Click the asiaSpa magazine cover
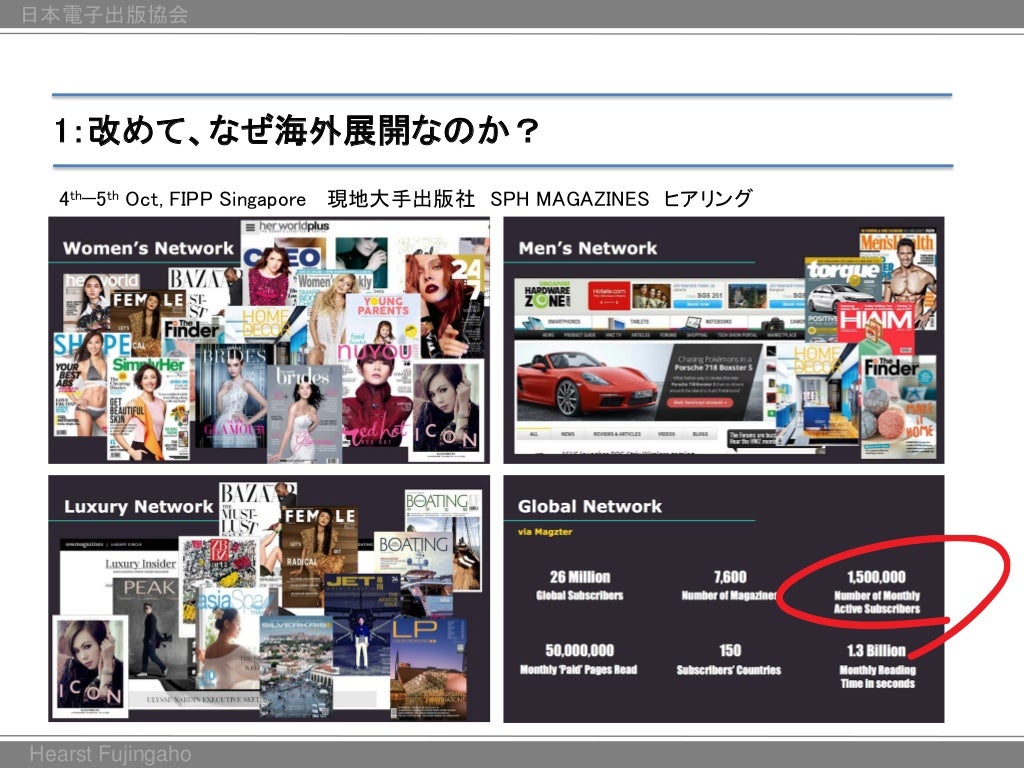This screenshot has height=768, width=1024. pyautogui.click(x=228, y=639)
